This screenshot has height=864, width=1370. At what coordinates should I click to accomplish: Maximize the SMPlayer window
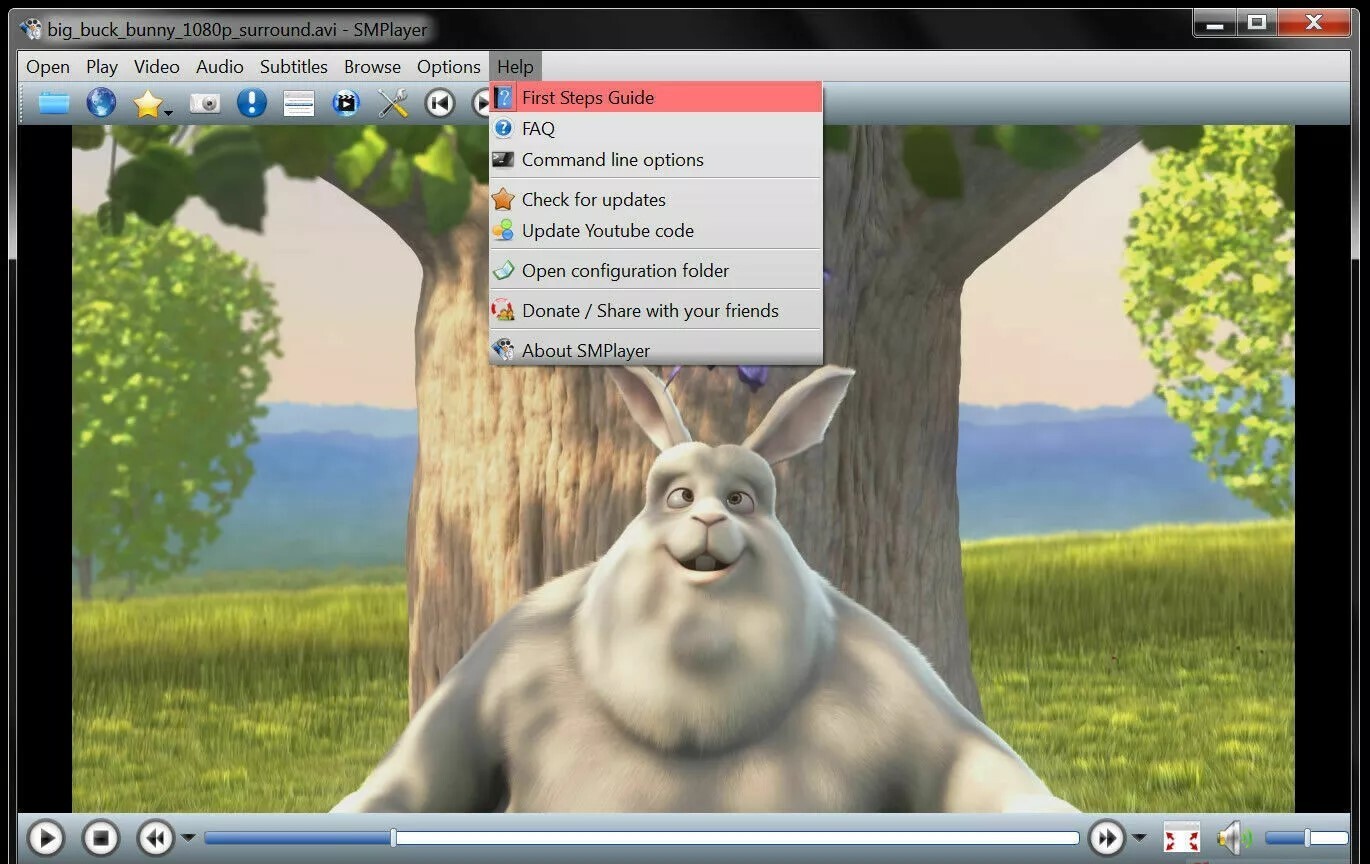pyautogui.click(x=1257, y=22)
